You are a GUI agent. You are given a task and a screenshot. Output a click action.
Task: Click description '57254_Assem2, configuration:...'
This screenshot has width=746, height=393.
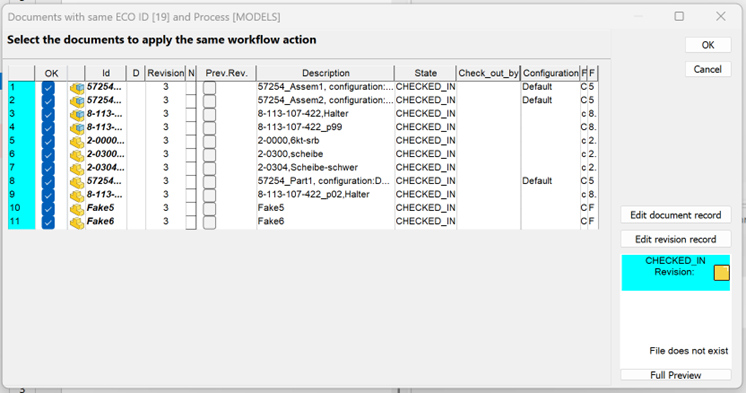tap(325, 101)
